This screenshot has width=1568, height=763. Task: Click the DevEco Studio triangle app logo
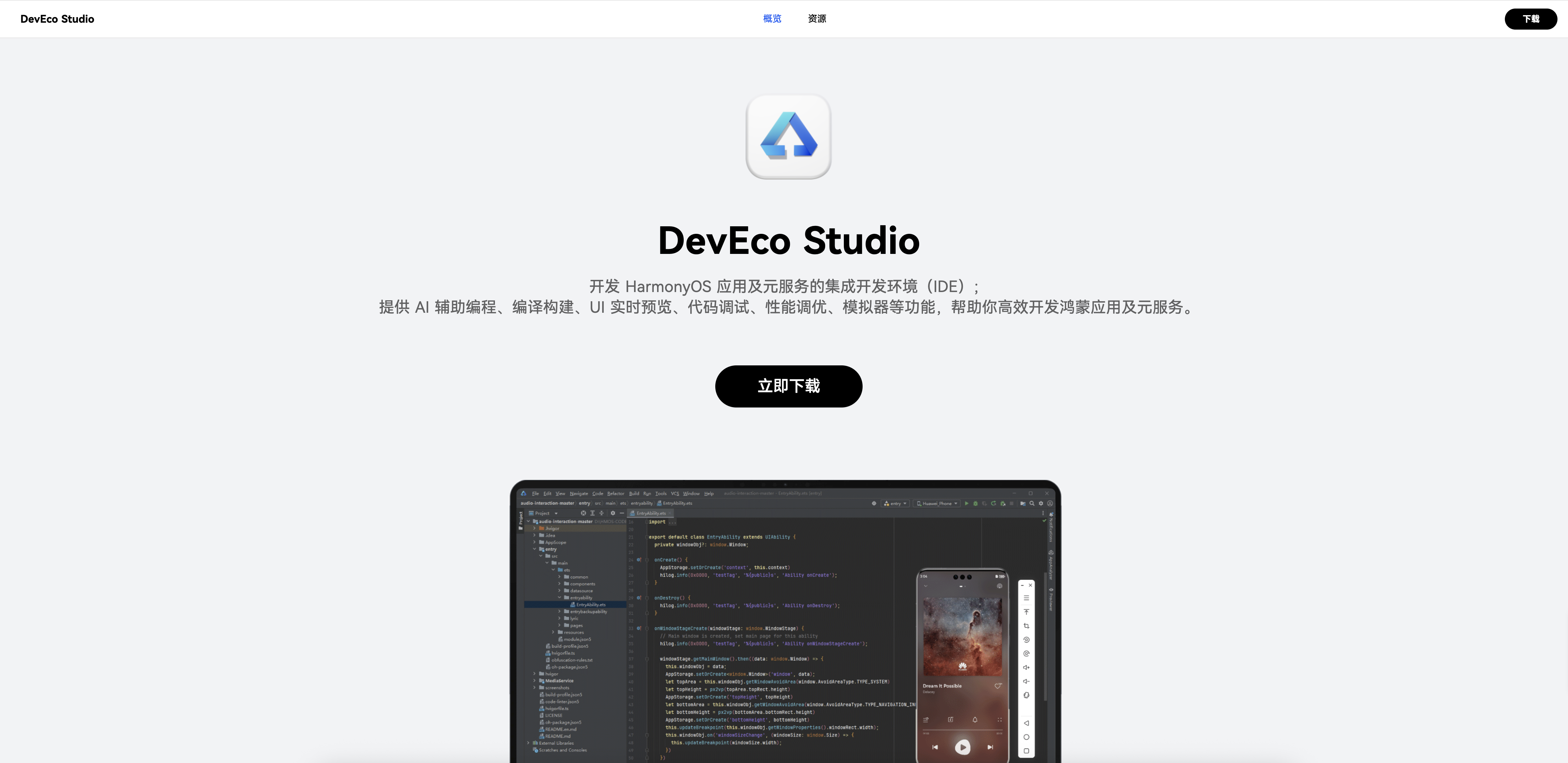788,137
